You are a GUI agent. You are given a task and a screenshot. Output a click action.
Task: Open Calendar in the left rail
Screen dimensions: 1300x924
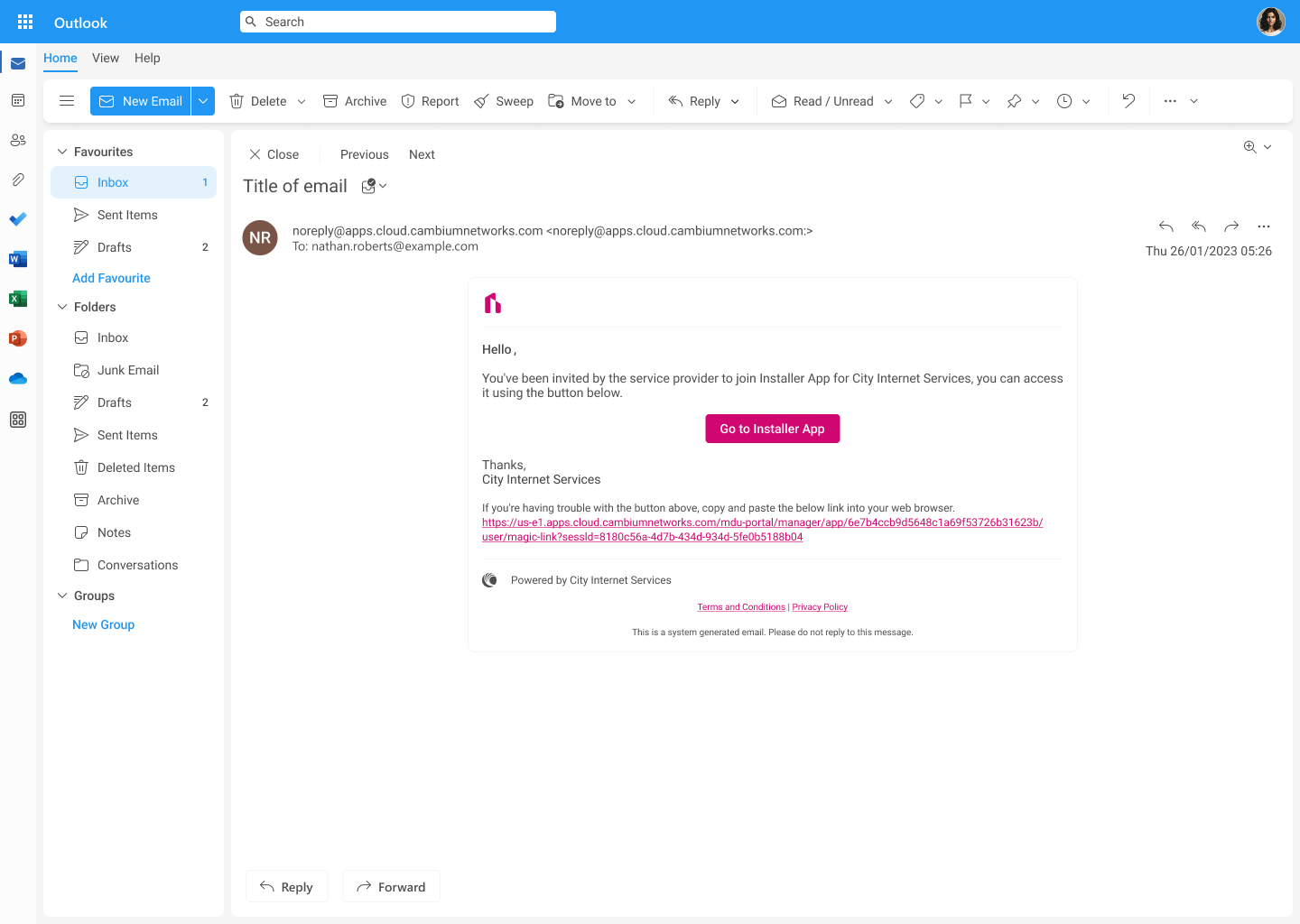tap(18, 100)
